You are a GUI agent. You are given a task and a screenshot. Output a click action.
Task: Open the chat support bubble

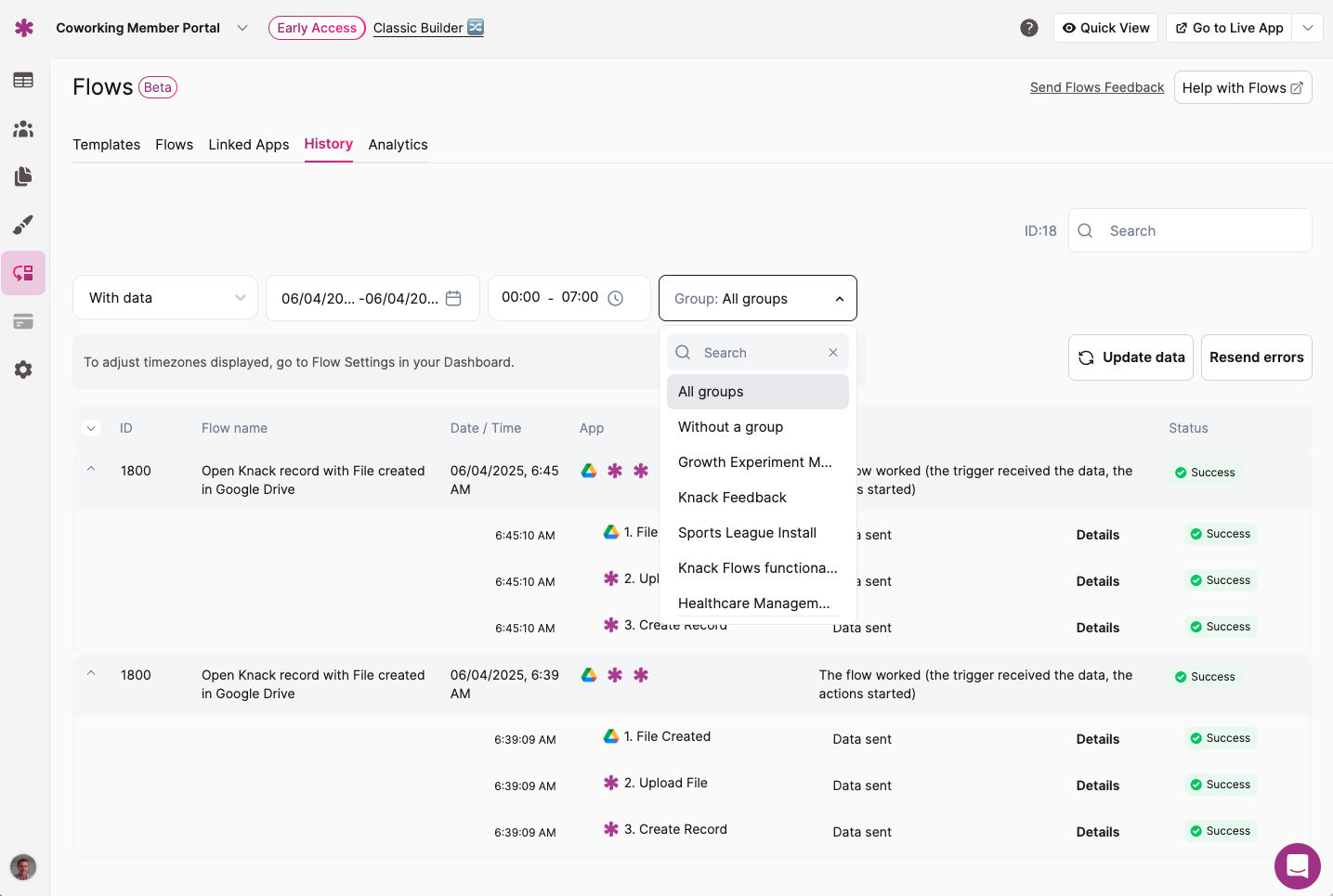click(x=1297, y=866)
